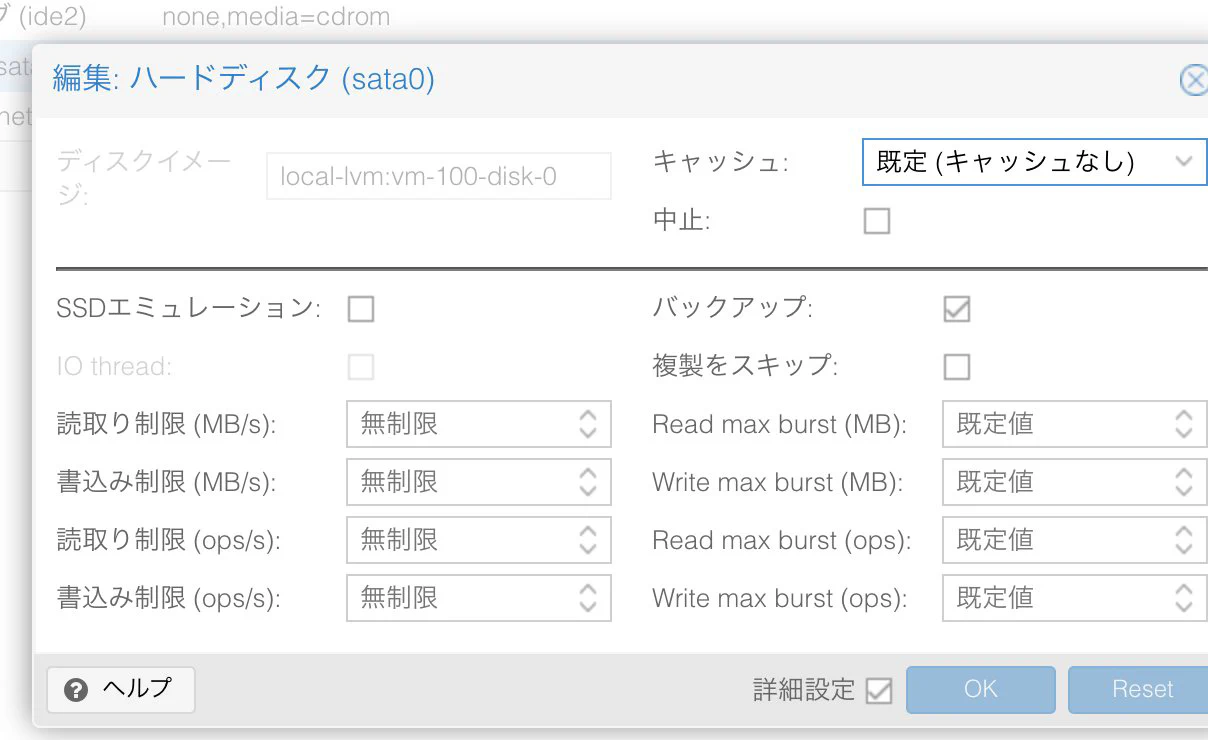Close the ハードディスク edit dialog
The image size is (1208, 740).
pyautogui.click(x=1194, y=80)
